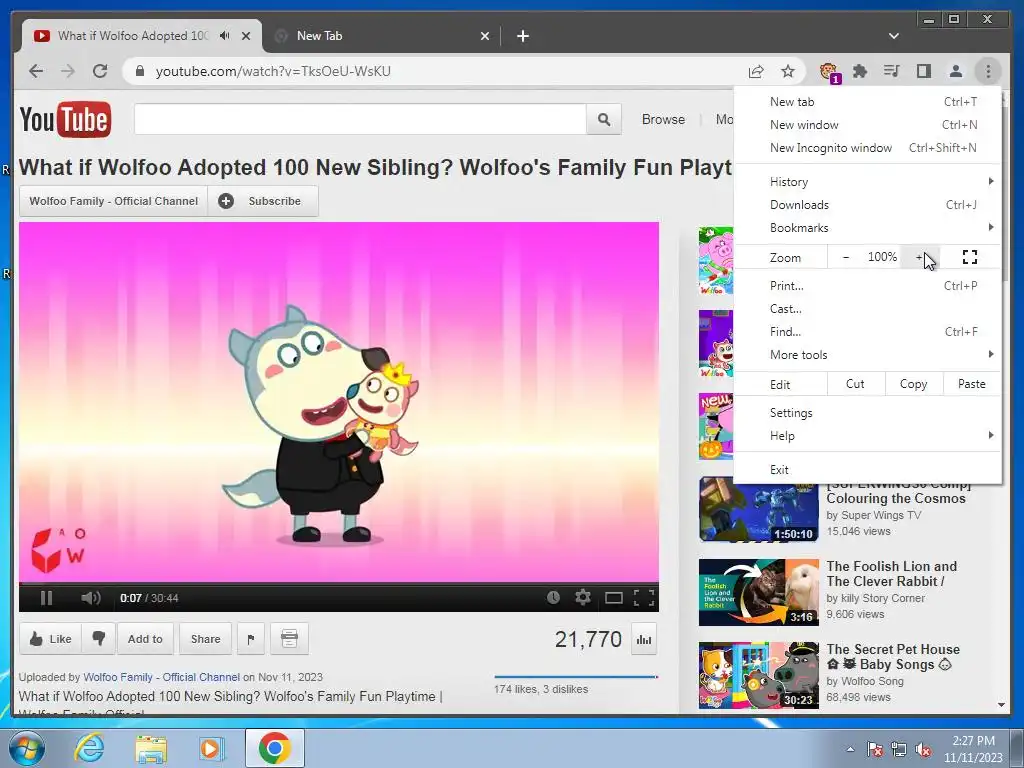Enter video fullscreen mode

[x=644, y=598]
